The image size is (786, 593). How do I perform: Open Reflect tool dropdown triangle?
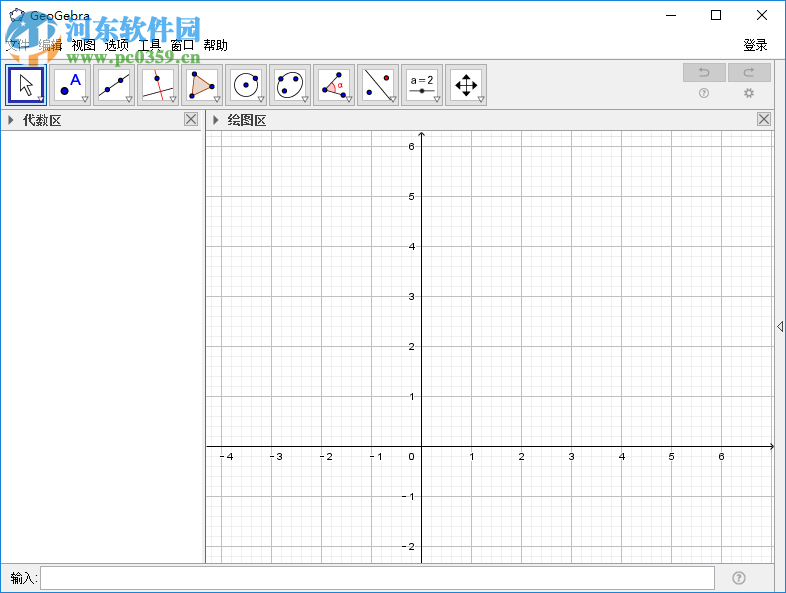(393, 99)
